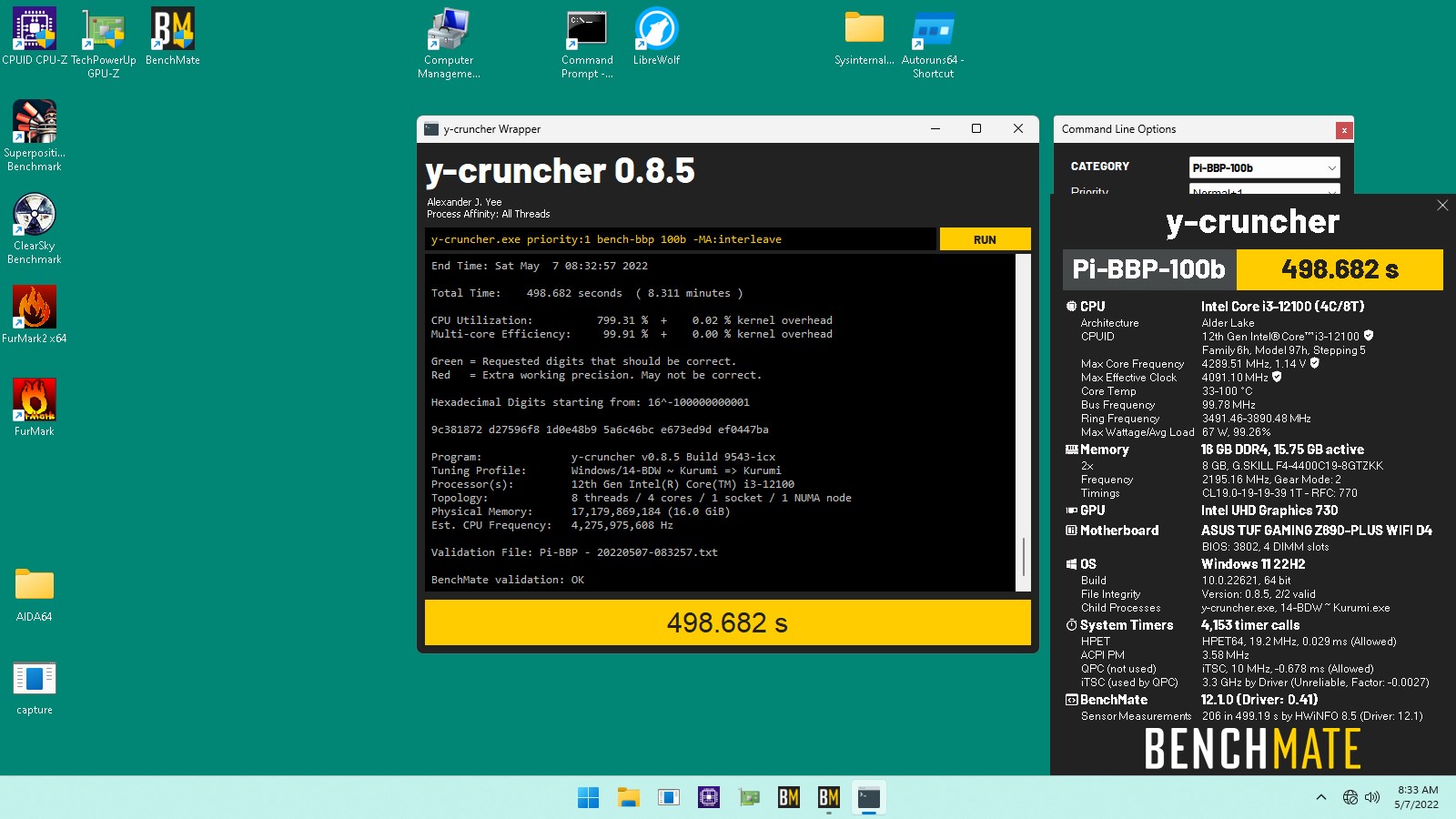Open TechPowerUp GPU-Z desktop shortcut
This screenshot has width=1456, height=819.
104,43
